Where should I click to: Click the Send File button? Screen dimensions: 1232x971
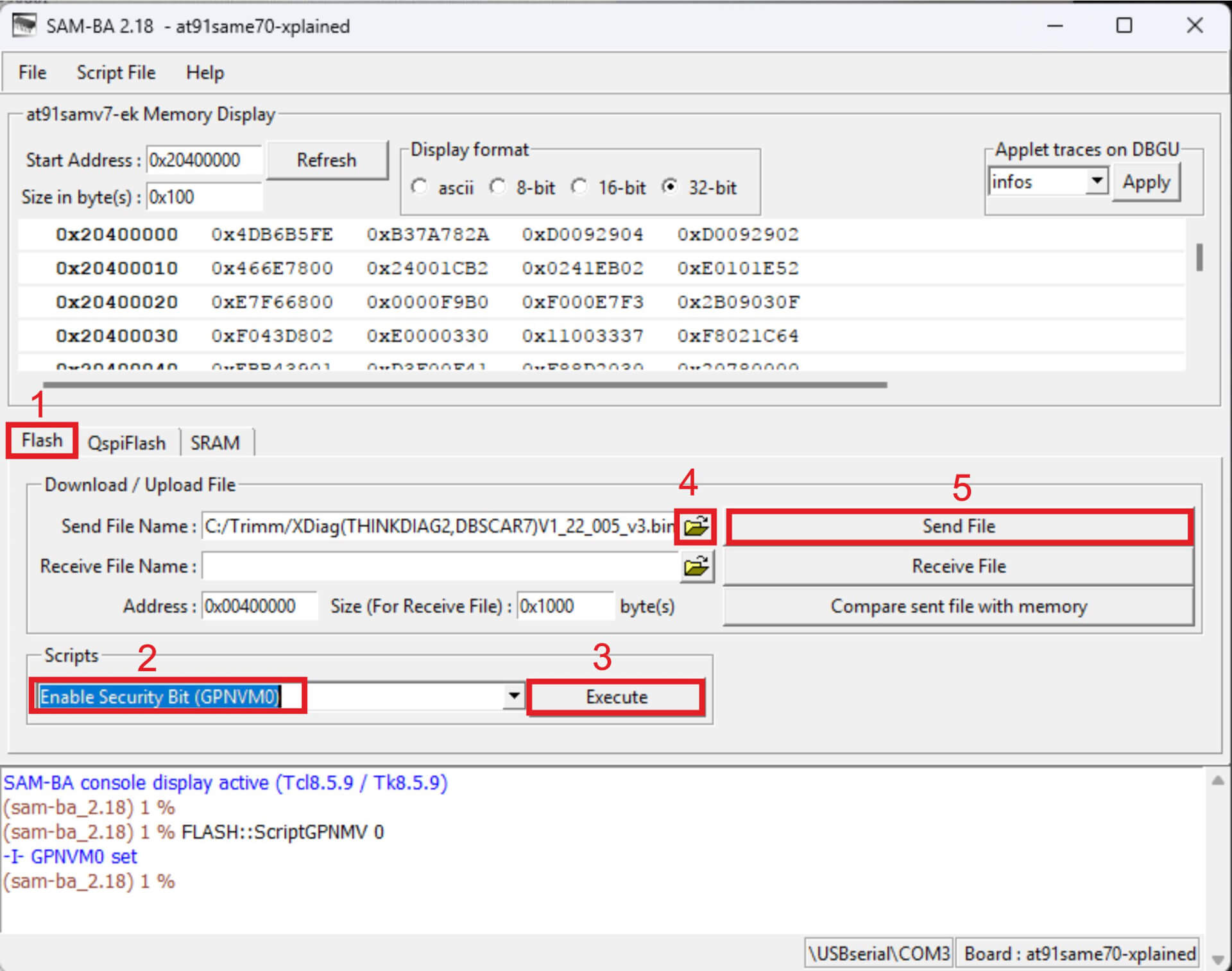pyautogui.click(x=959, y=527)
